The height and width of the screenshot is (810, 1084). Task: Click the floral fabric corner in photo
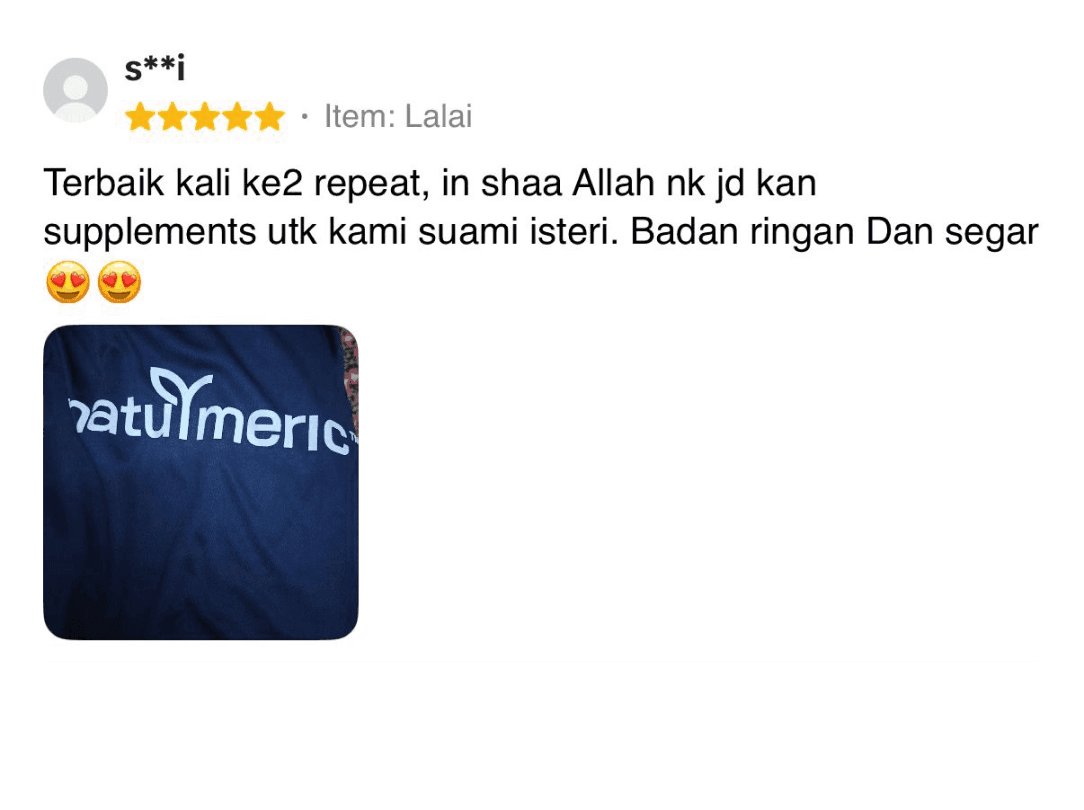350,377
